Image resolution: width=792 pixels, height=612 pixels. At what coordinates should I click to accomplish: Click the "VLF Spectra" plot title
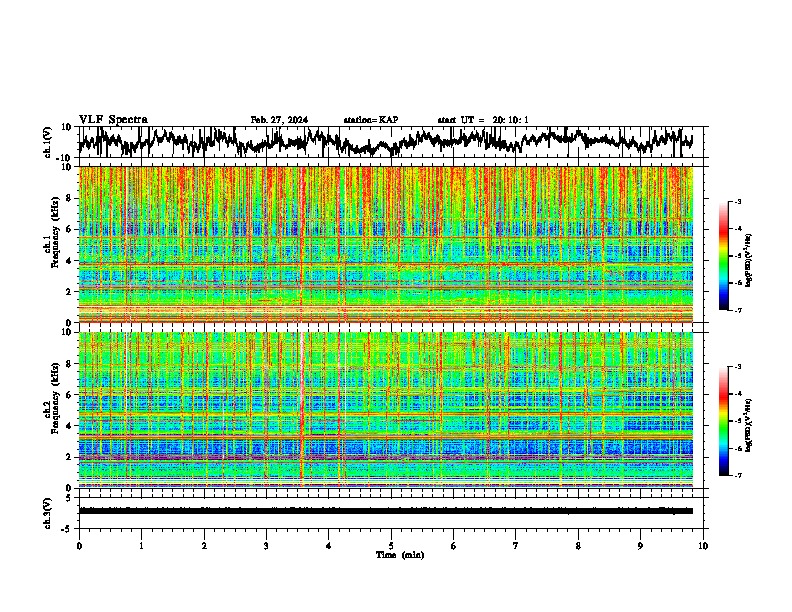(113, 120)
